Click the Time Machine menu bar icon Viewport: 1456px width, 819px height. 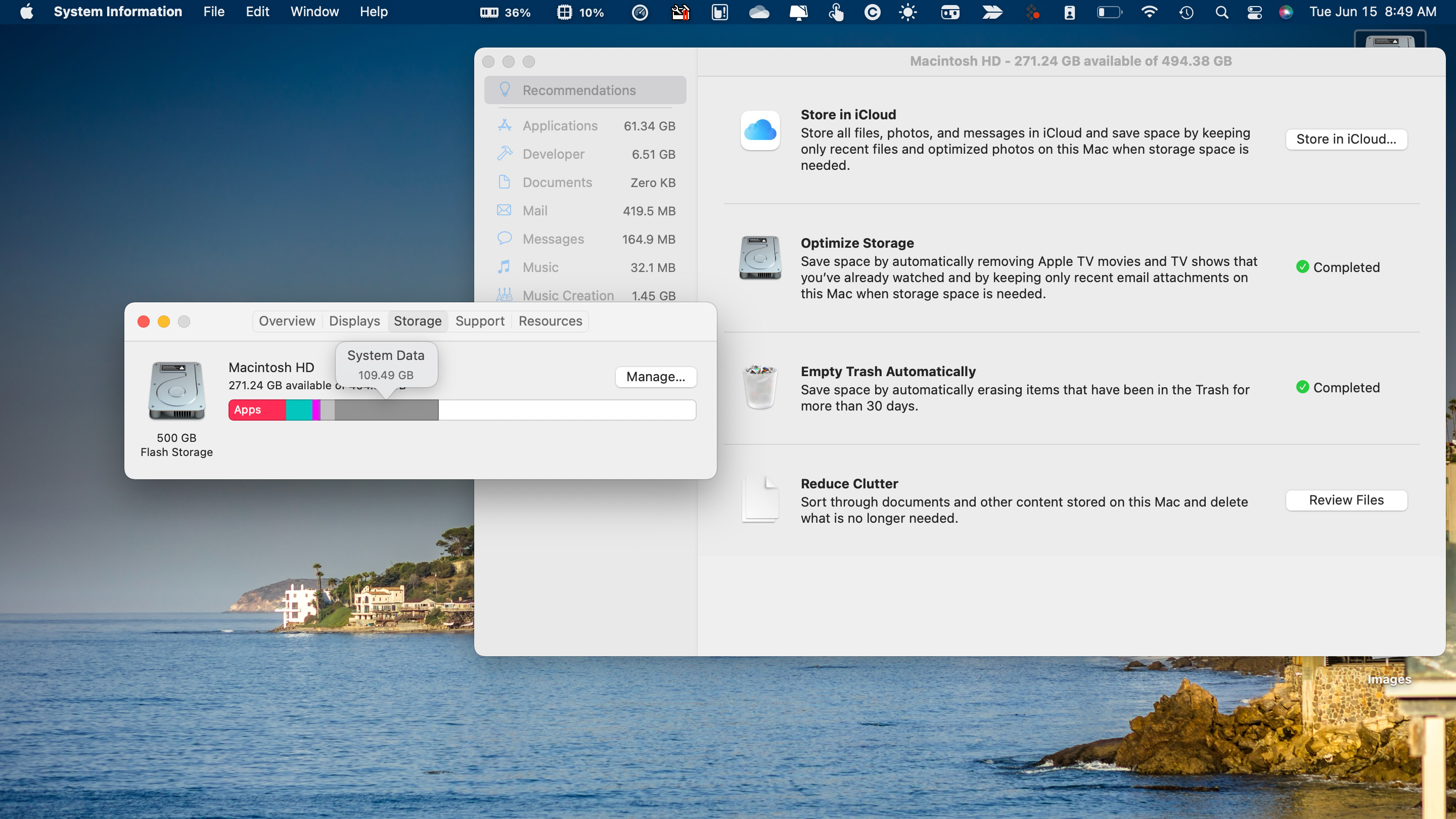tap(1186, 12)
